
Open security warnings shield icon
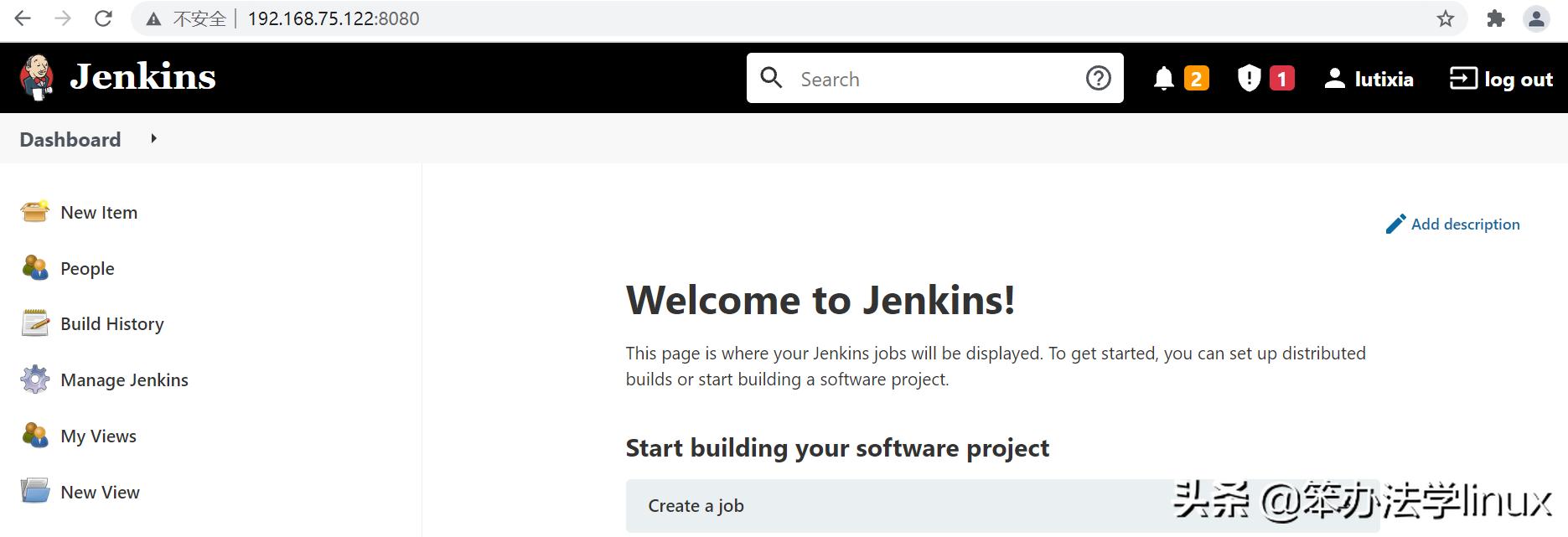[x=1249, y=78]
